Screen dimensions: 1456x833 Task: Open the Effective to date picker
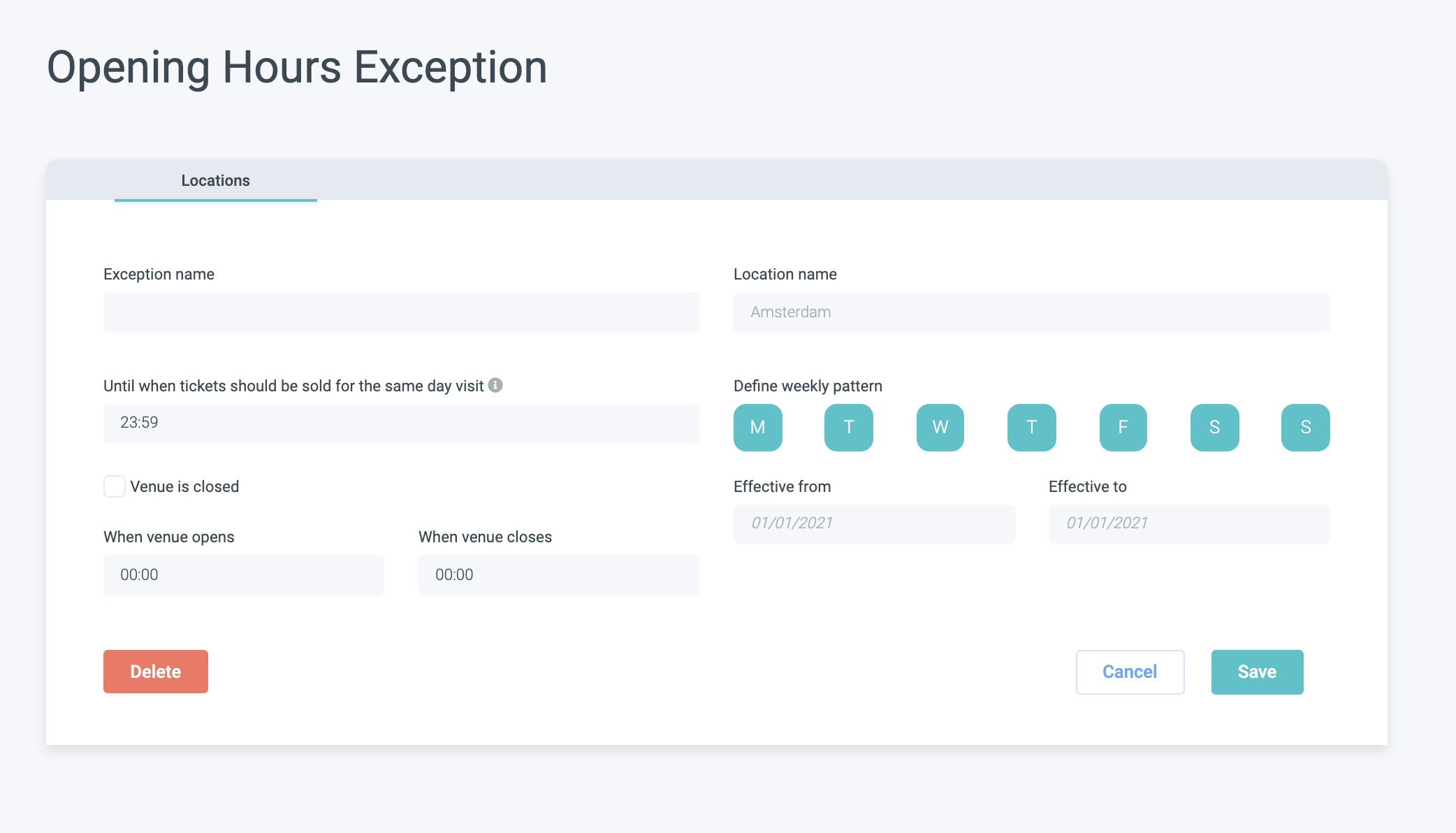pos(1189,523)
